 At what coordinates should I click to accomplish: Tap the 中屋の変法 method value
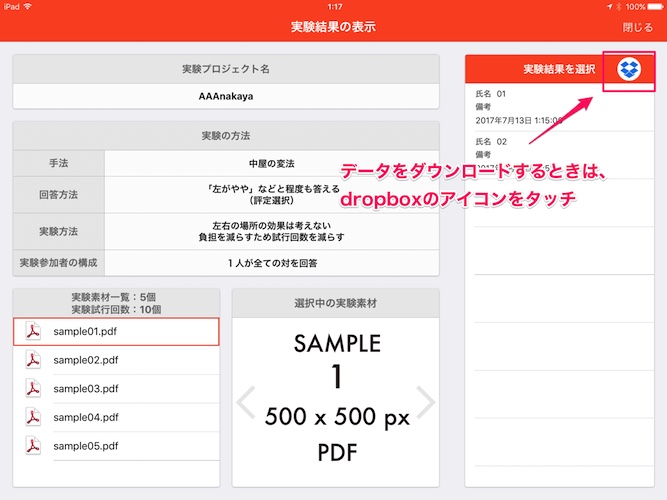272,163
